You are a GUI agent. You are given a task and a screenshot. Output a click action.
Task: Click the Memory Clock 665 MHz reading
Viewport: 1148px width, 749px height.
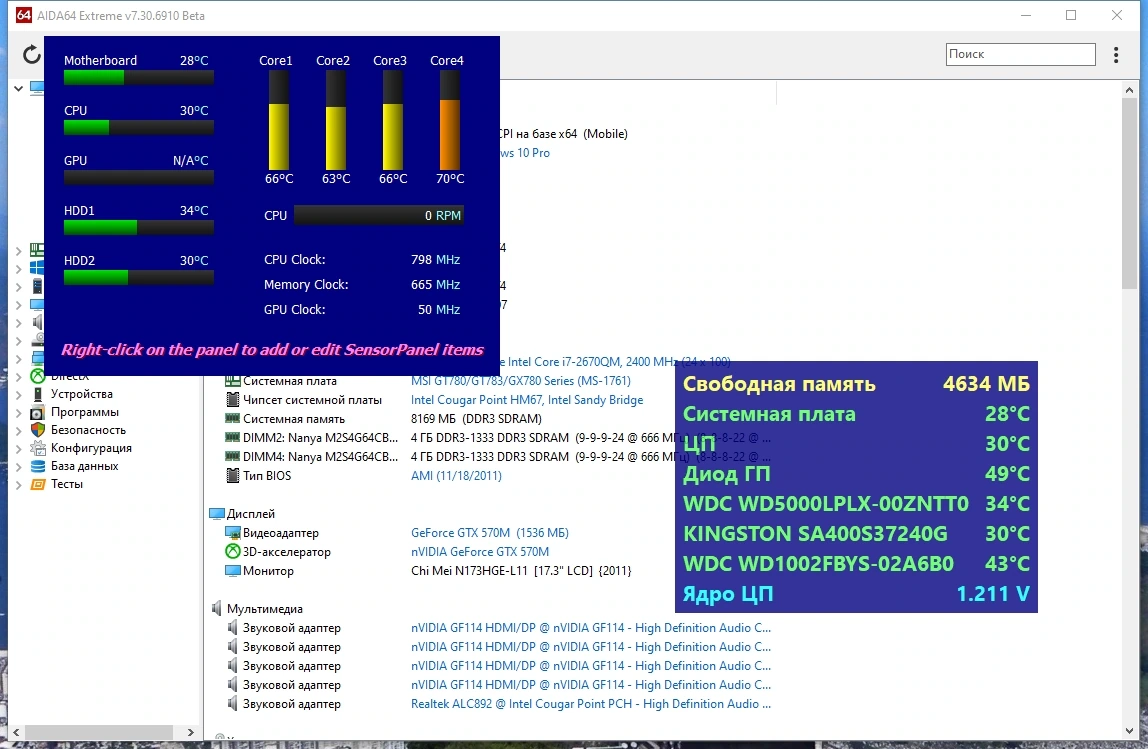point(362,285)
